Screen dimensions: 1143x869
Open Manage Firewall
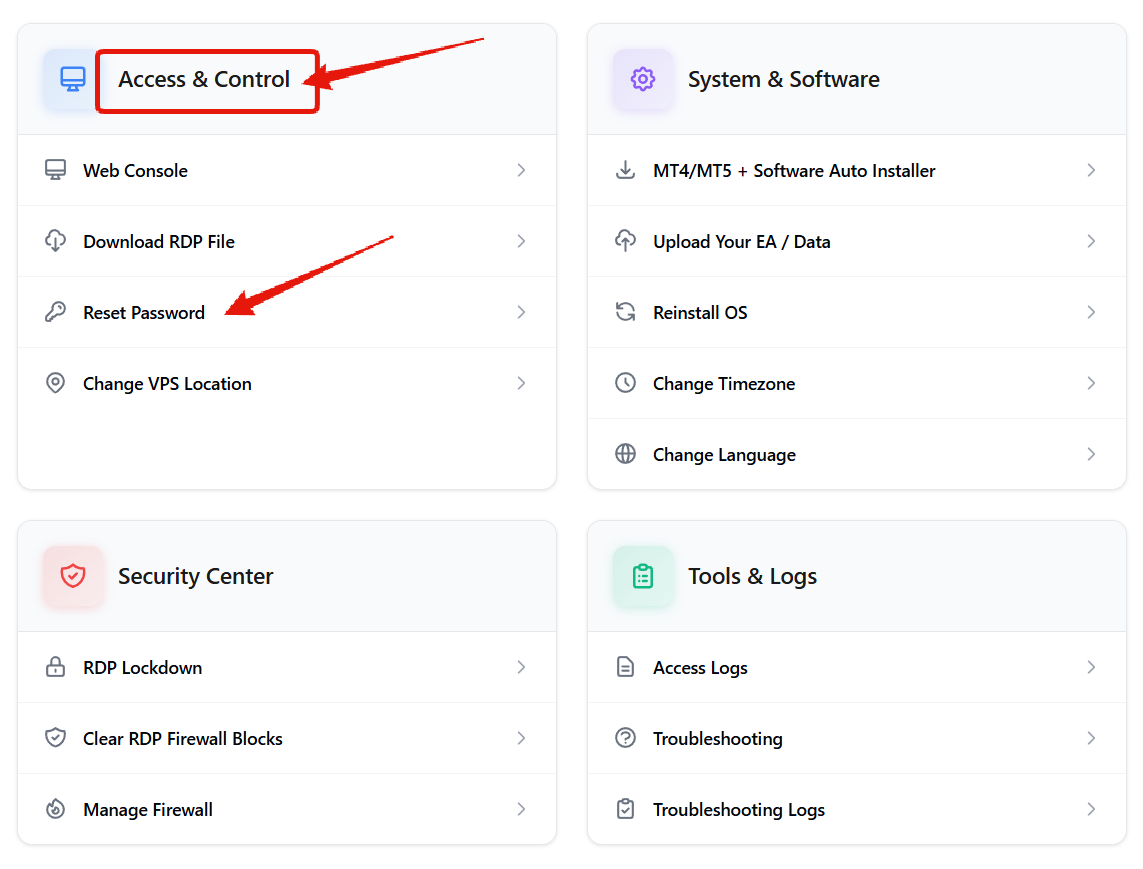click(x=286, y=809)
